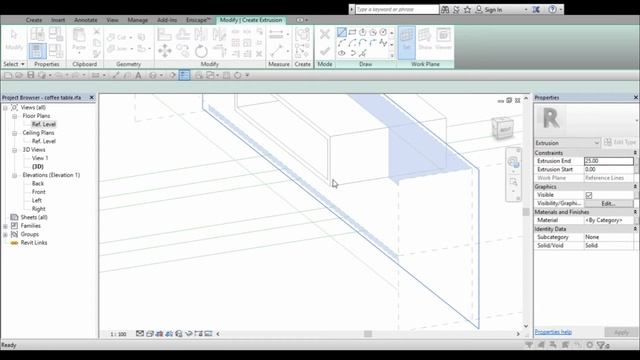Viewport: 640px width, 360px height.
Task: Switch to the Annotate ribbon tab
Action: [86, 20]
